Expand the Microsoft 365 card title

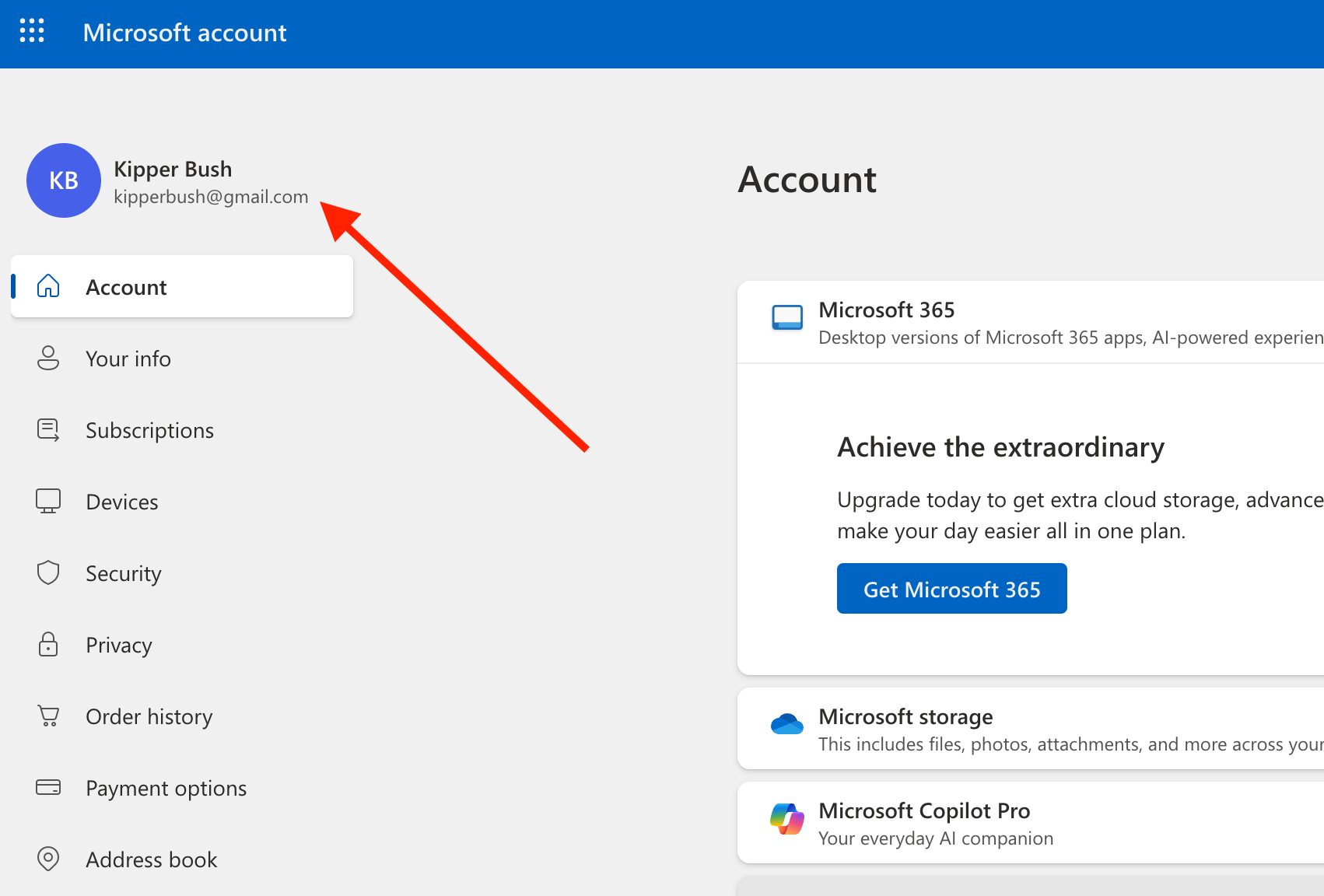click(x=887, y=310)
